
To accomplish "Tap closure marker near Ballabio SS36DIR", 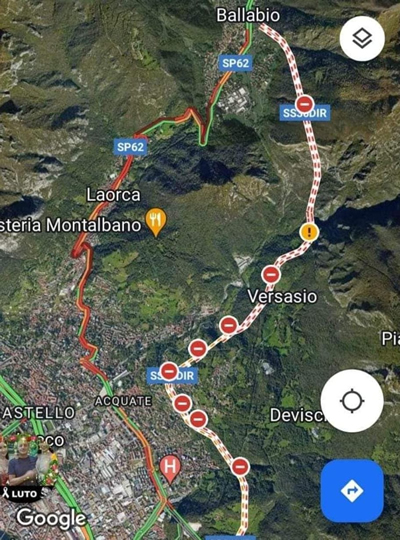I will coord(305,104).
